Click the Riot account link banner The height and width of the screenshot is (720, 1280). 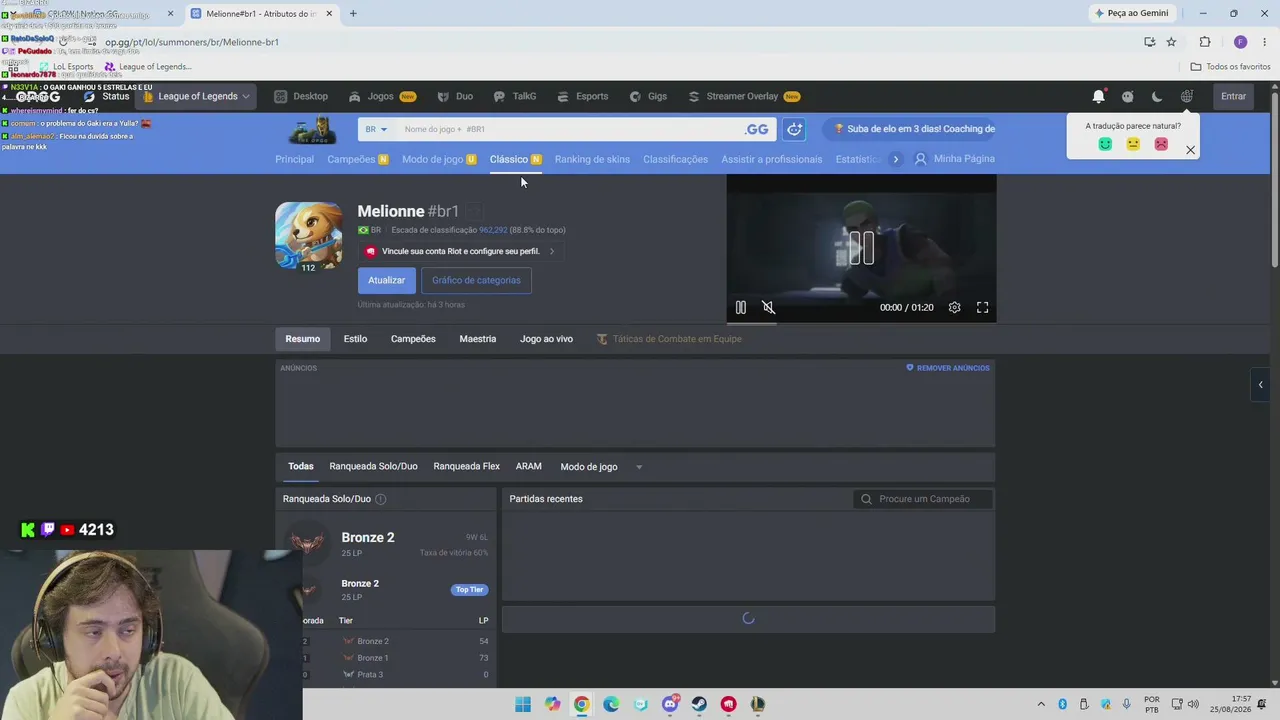[x=460, y=251]
